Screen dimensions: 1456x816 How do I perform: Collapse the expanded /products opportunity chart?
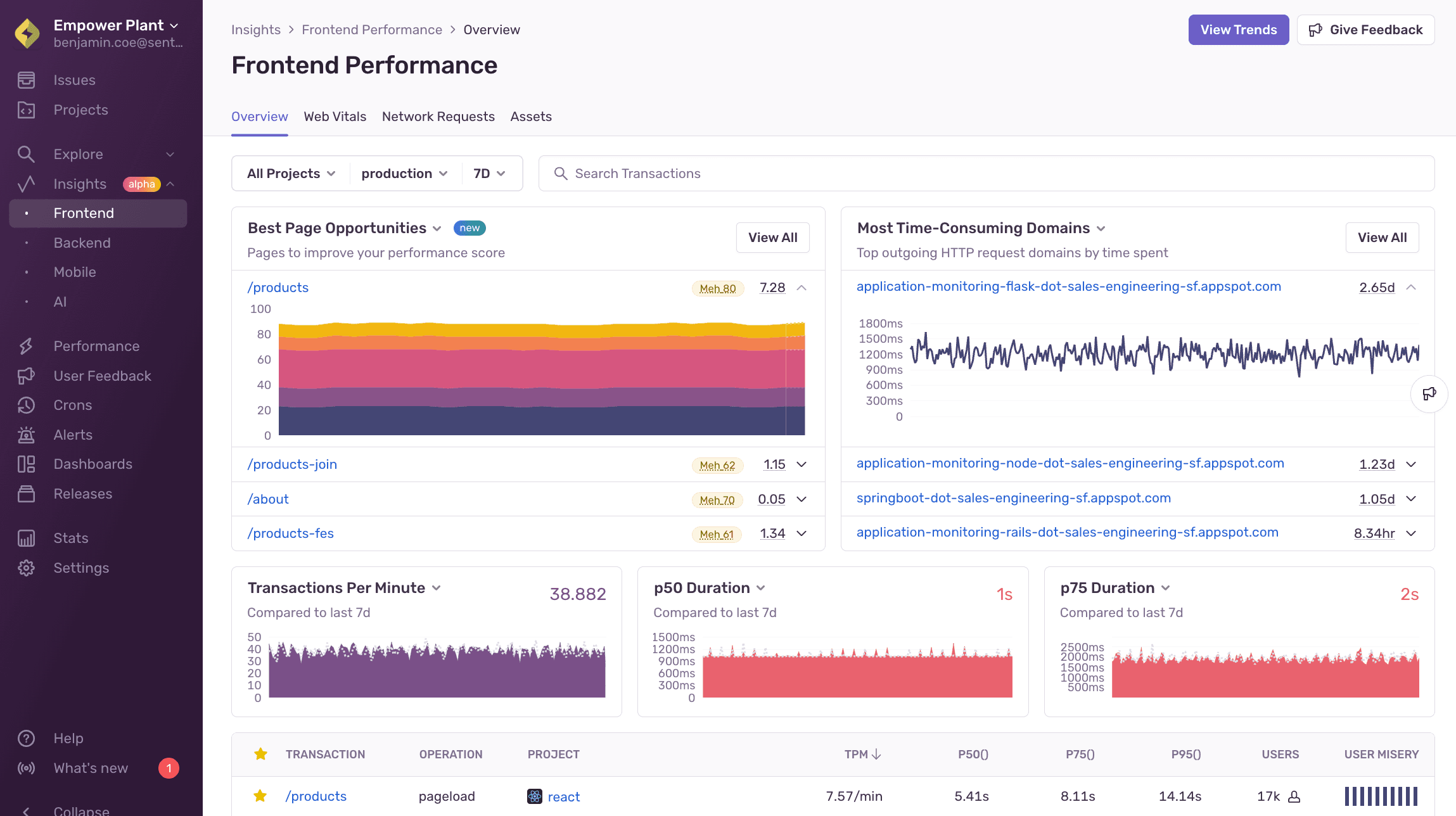pyautogui.click(x=801, y=287)
